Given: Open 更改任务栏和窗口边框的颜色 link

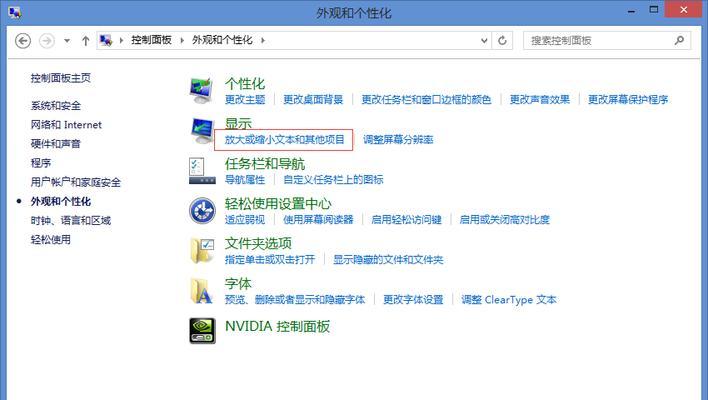Looking at the screenshot, I should point(426,99).
